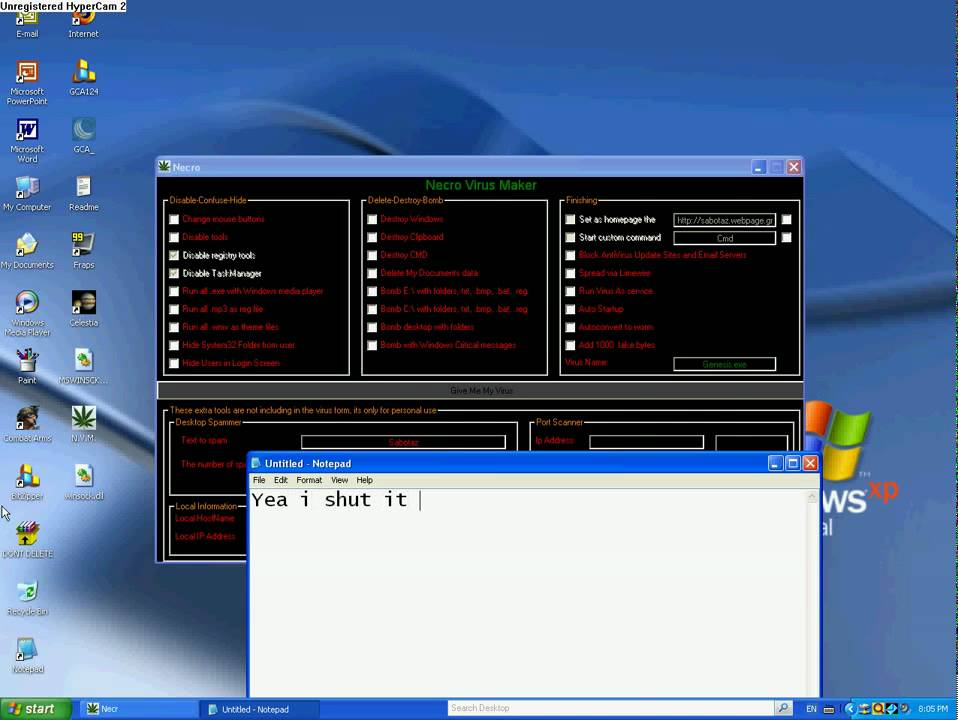
Task: Uncheck Disable TaskManager option
Action: pyautogui.click(x=174, y=273)
